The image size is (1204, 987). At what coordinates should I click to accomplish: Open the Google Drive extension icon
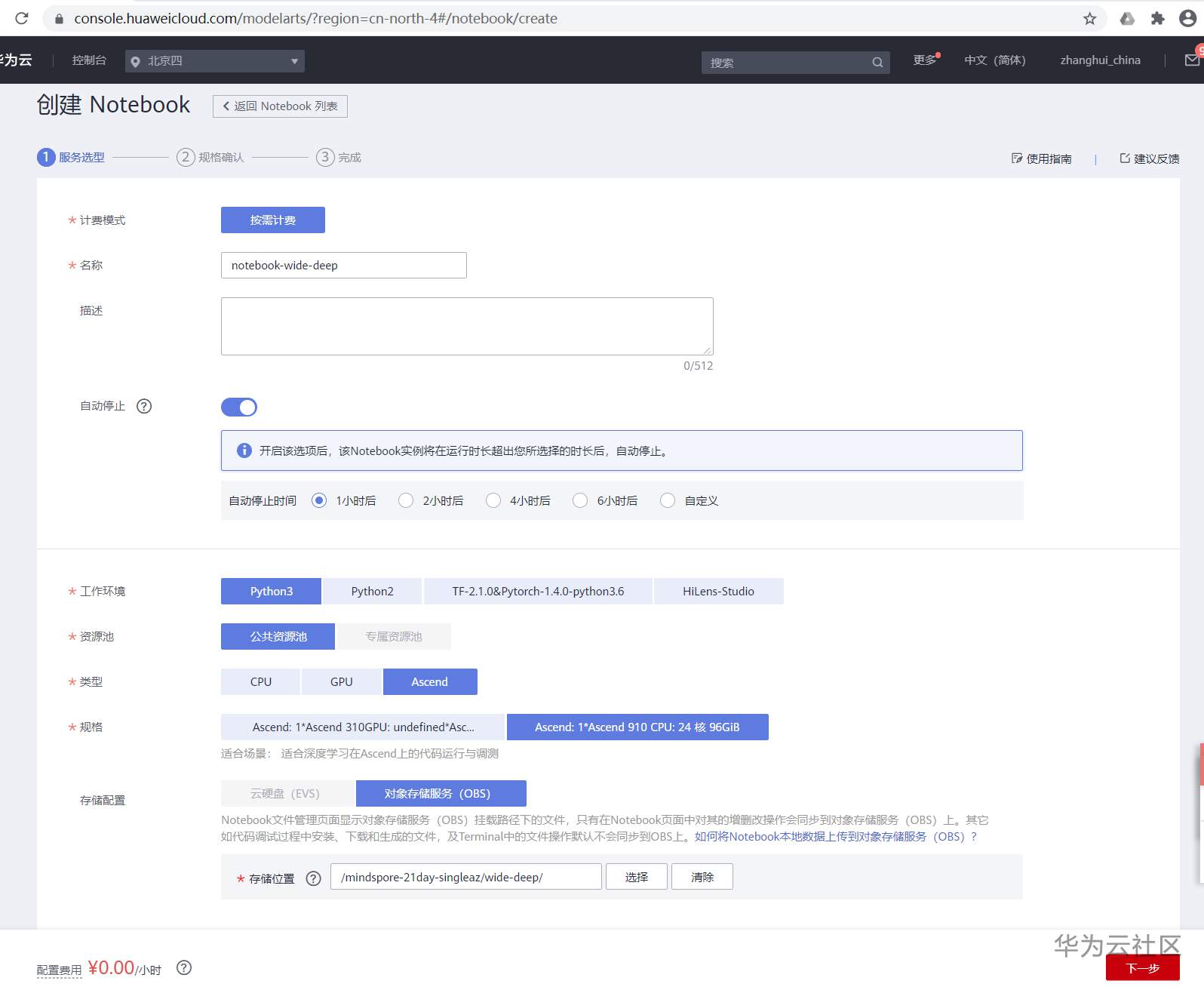(1127, 18)
